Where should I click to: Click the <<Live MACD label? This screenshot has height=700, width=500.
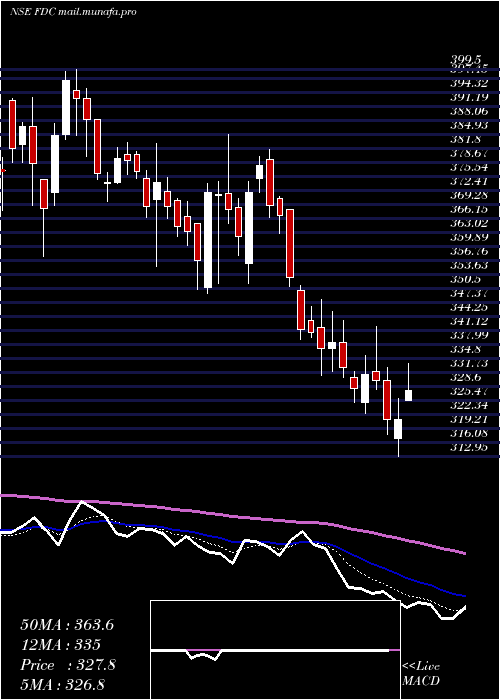point(421,673)
